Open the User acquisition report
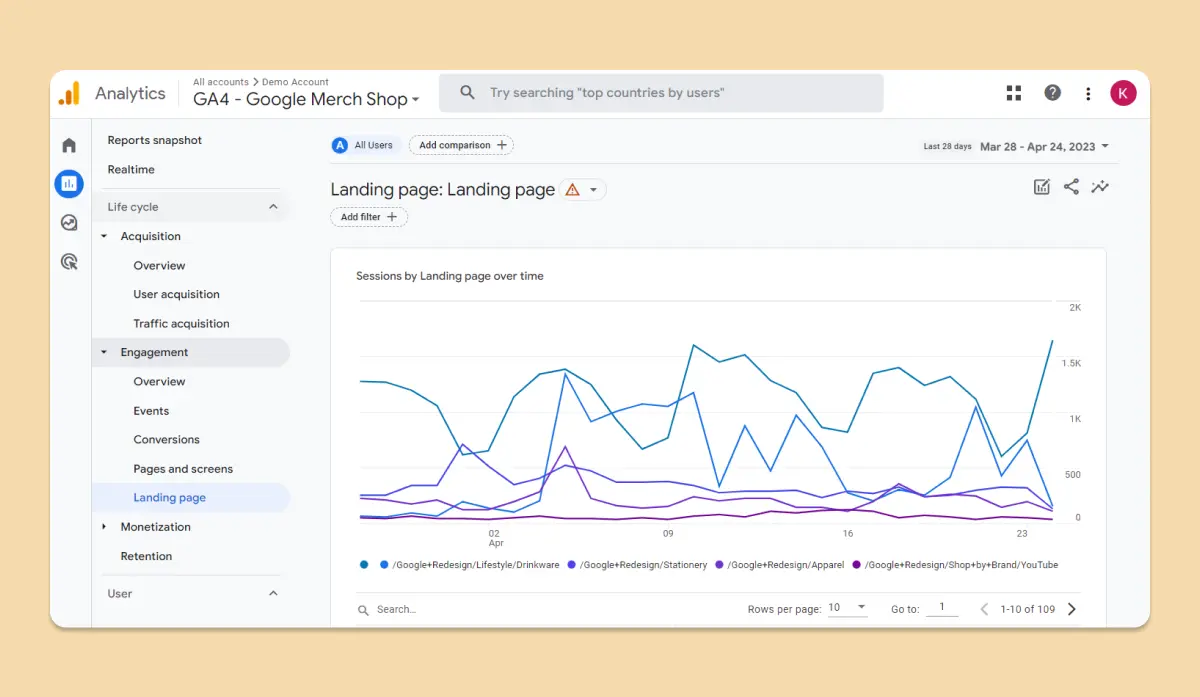Viewport: 1200px width, 697px height. [x=177, y=295]
